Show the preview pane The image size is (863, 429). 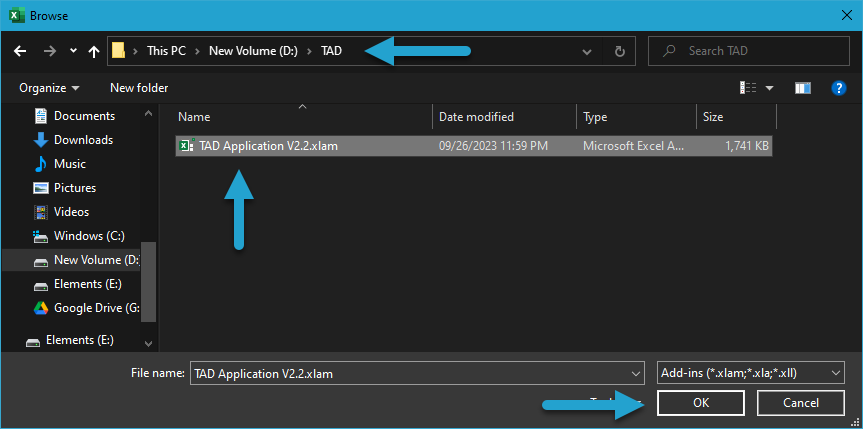point(803,88)
